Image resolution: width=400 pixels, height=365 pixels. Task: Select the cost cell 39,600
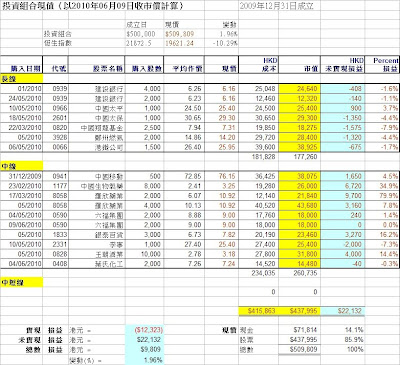coord(266,147)
